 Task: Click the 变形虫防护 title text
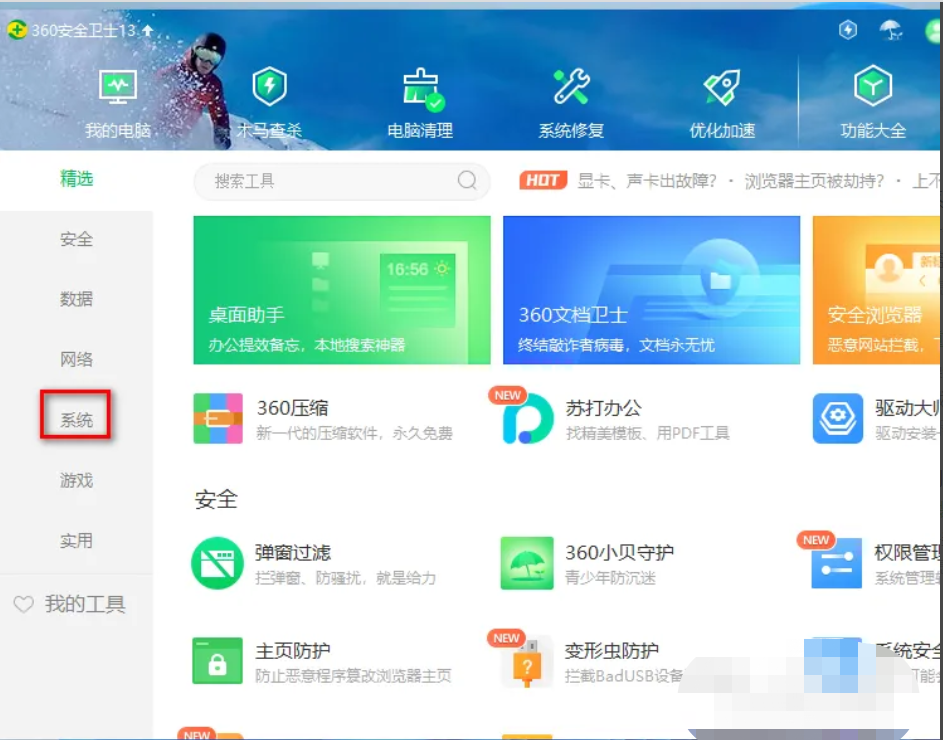point(612,650)
